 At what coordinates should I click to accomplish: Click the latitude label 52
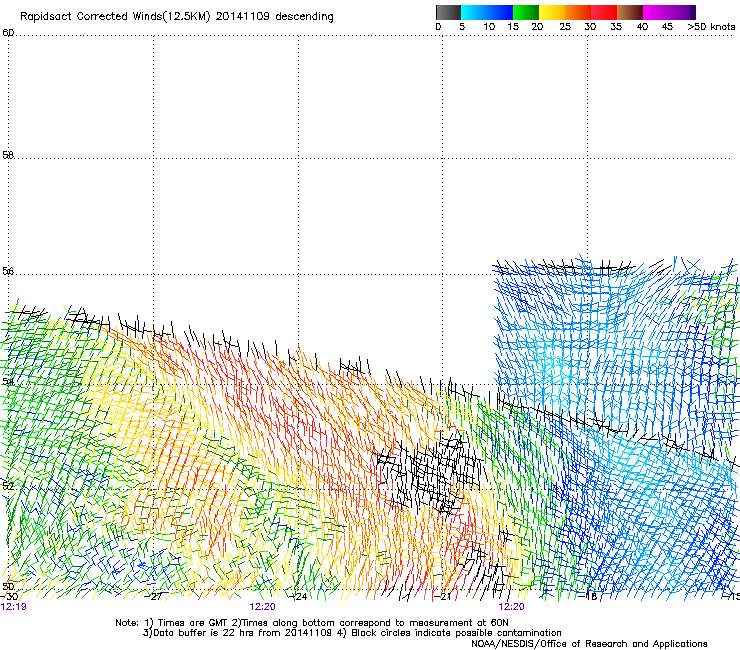(8, 486)
